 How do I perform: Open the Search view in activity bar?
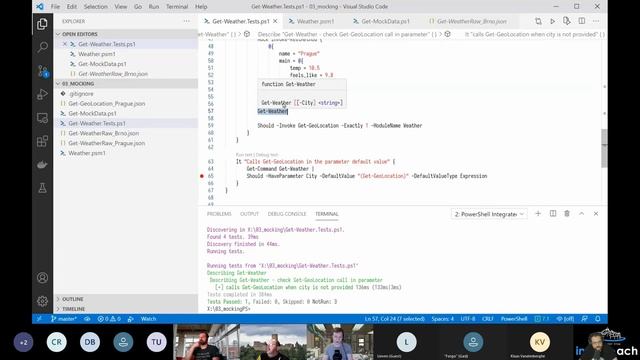pos(42,47)
